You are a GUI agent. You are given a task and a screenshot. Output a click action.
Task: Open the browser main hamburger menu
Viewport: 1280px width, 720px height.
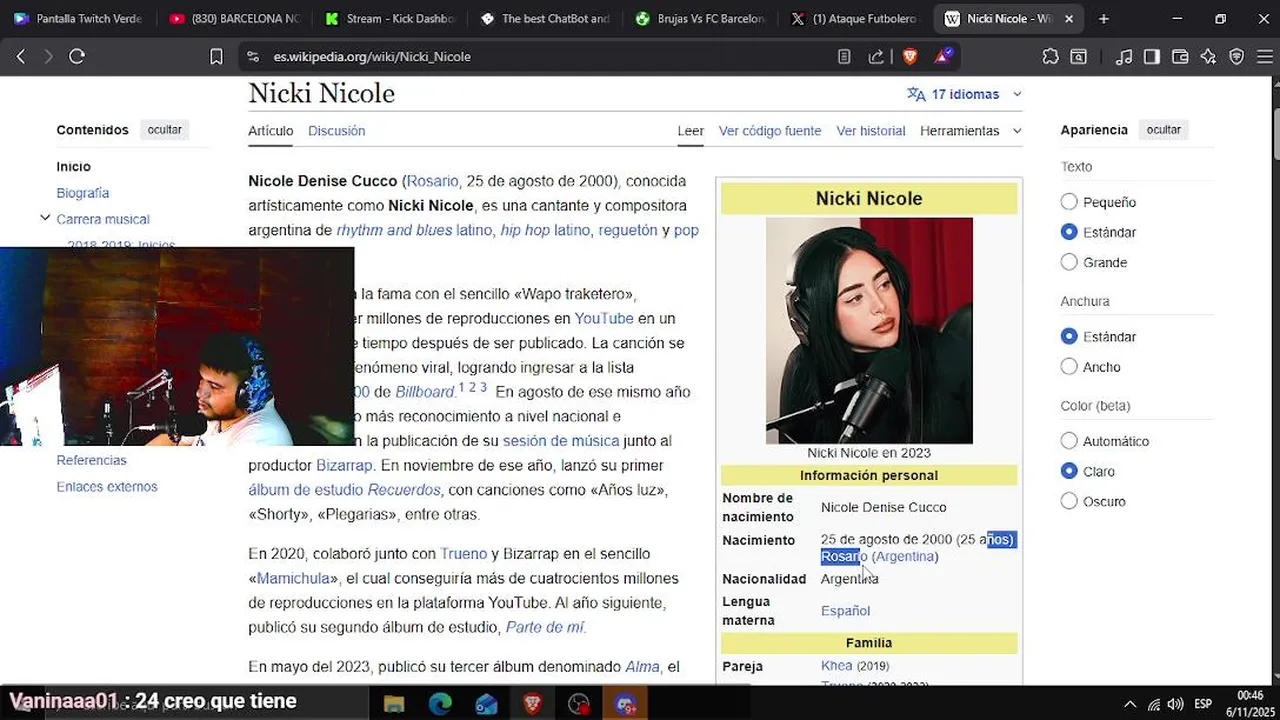point(1264,57)
